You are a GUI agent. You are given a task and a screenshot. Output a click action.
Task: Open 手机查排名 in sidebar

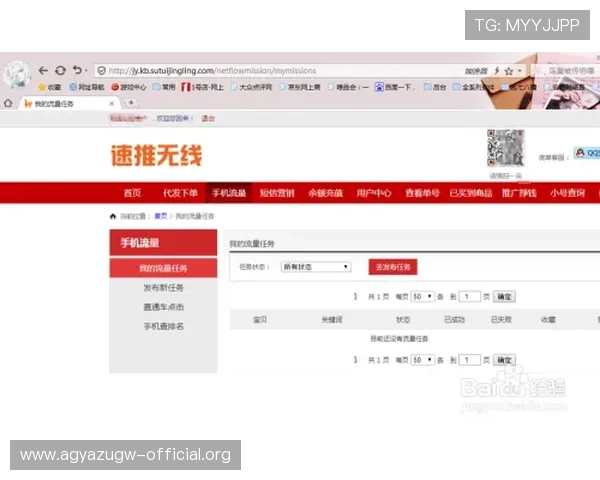[163, 326]
